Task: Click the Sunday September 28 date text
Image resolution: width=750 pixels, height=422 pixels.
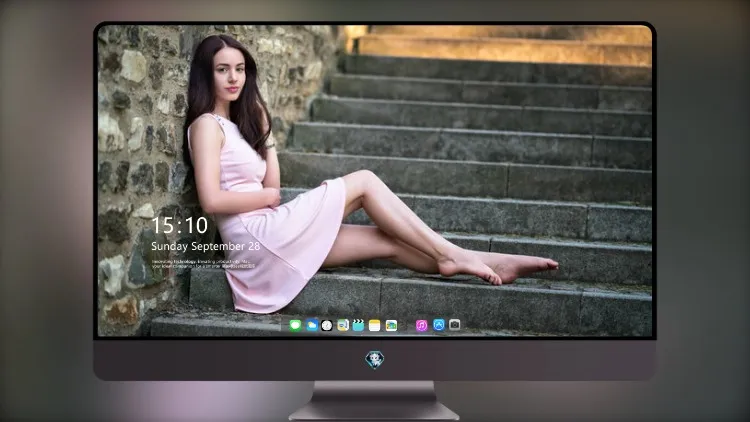Action: (x=206, y=246)
